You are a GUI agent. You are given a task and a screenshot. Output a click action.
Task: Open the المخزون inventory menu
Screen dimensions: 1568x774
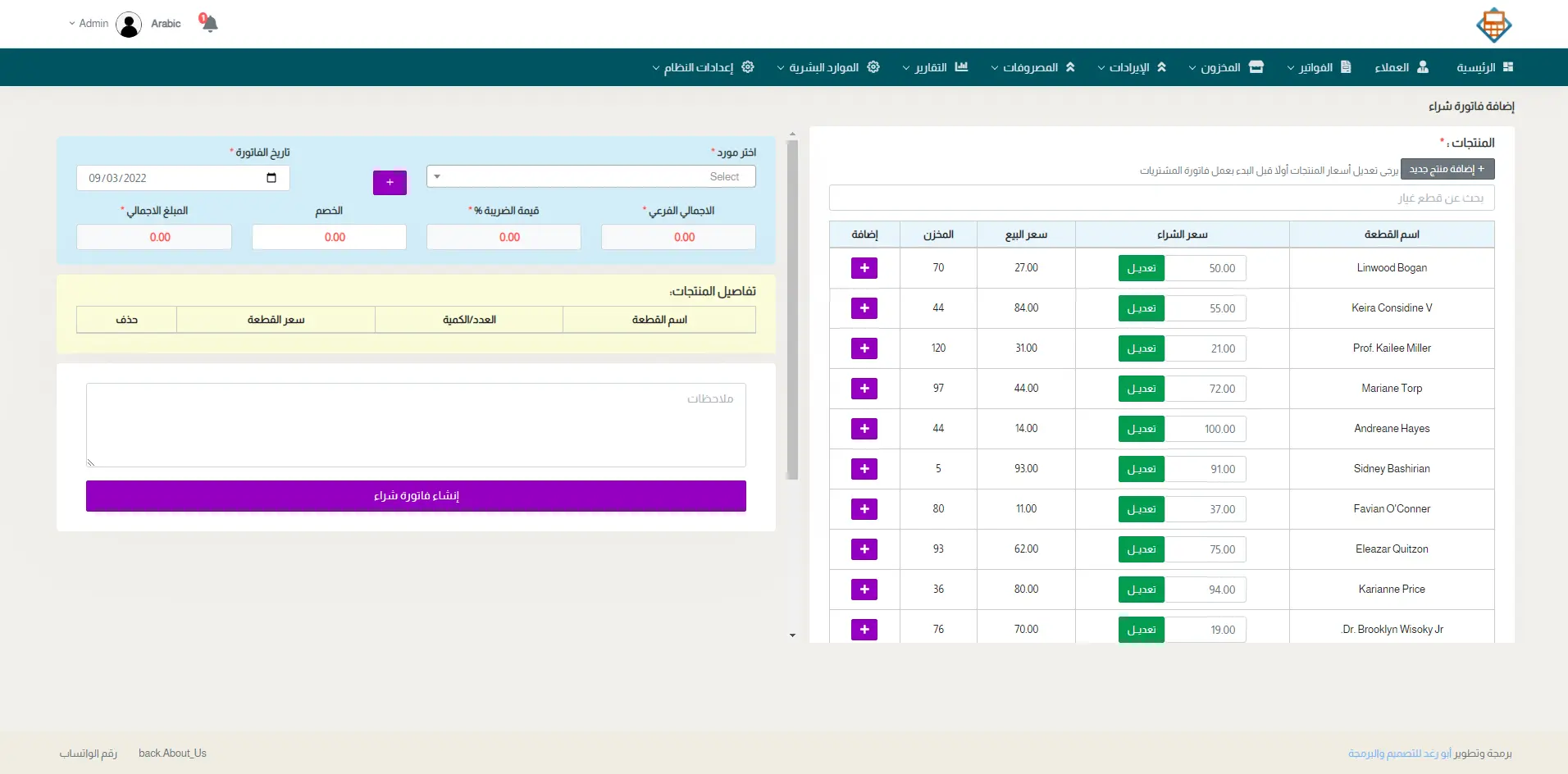coord(1226,67)
